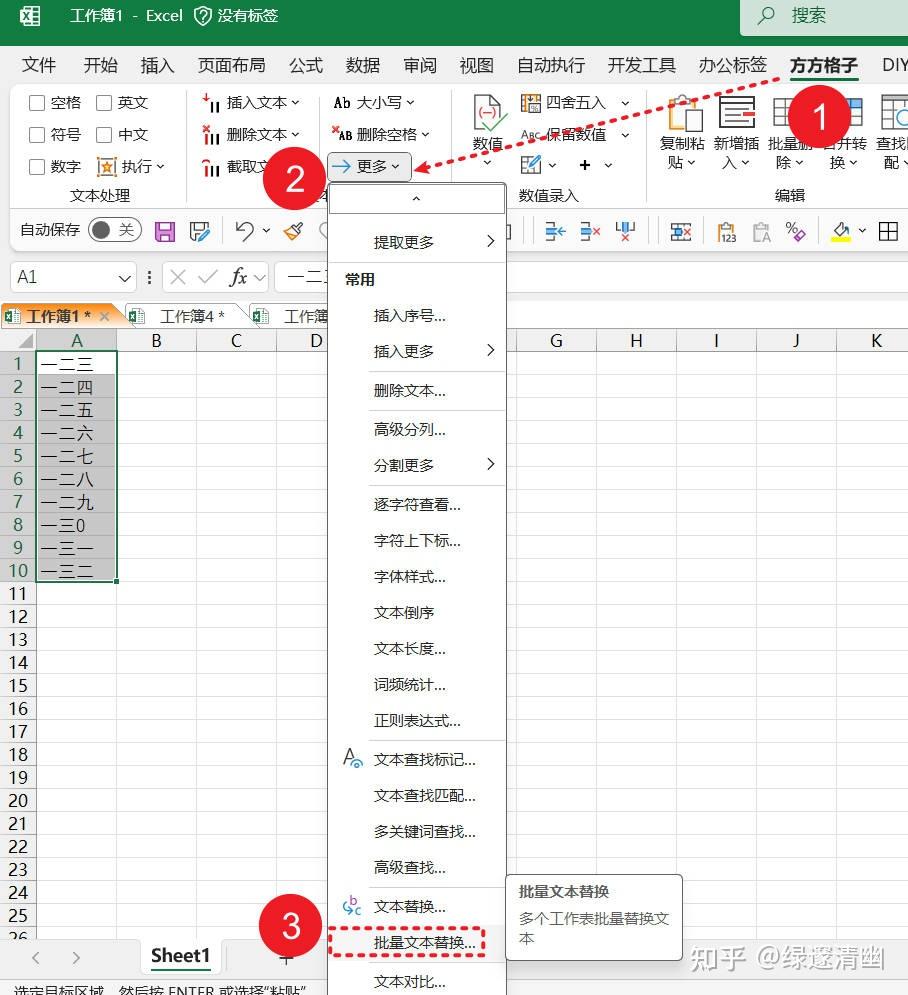
Task: Click the Save As icon beside Save
Action: click(199, 232)
